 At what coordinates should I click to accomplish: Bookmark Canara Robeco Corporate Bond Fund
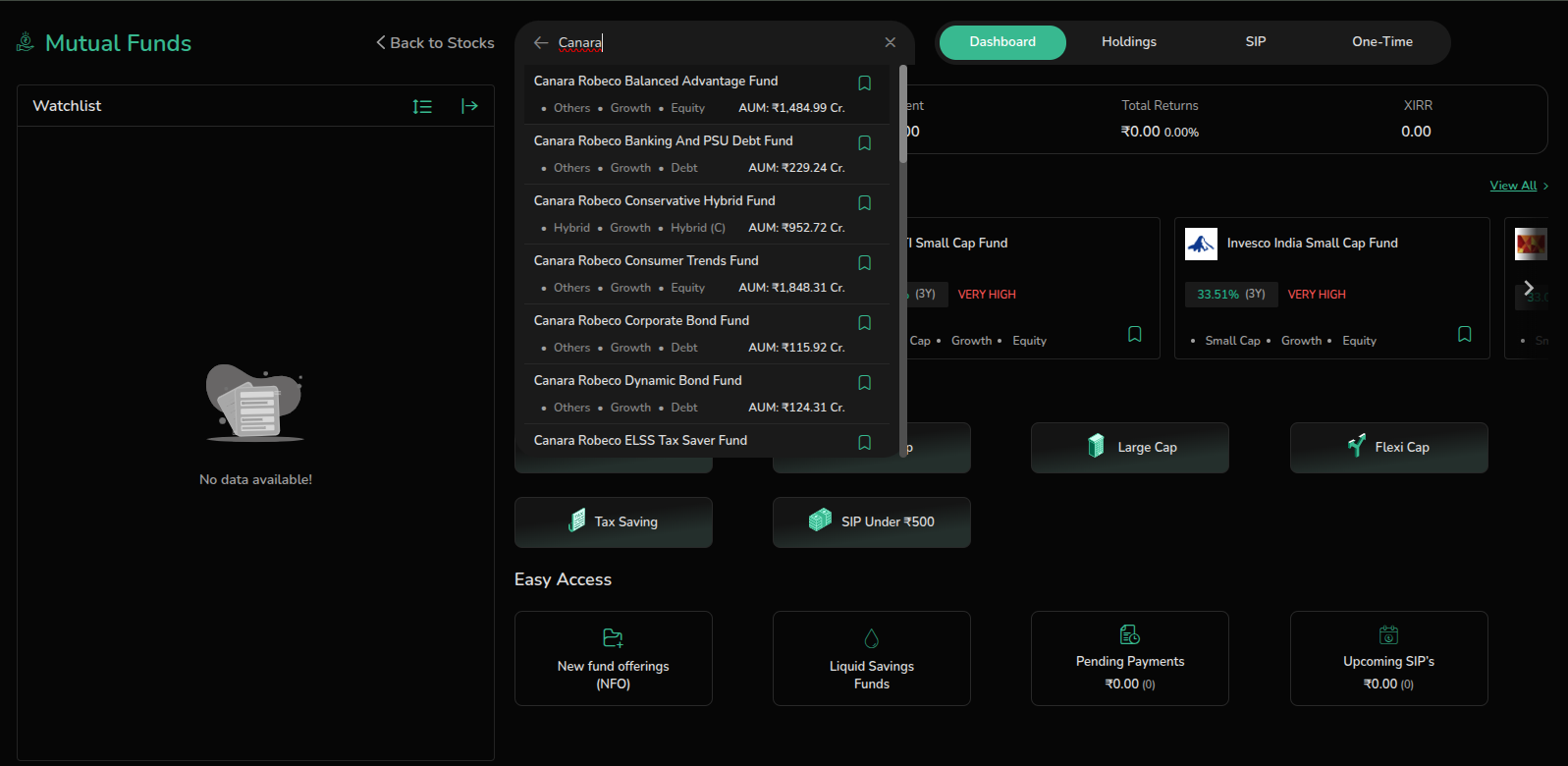pyautogui.click(x=865, y=323)
